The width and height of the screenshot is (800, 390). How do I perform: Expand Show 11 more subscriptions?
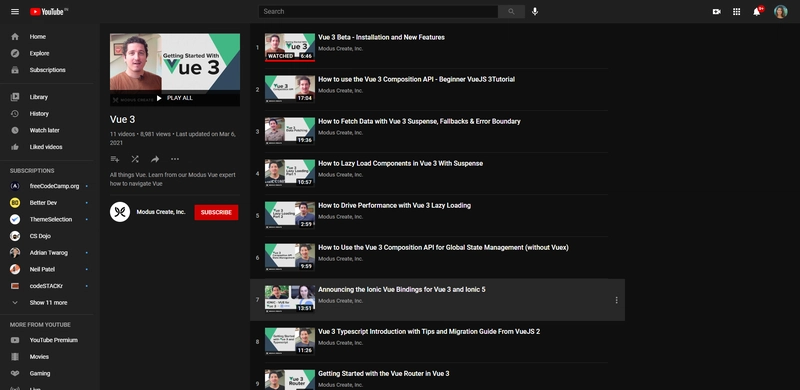[x=48, y=303]
